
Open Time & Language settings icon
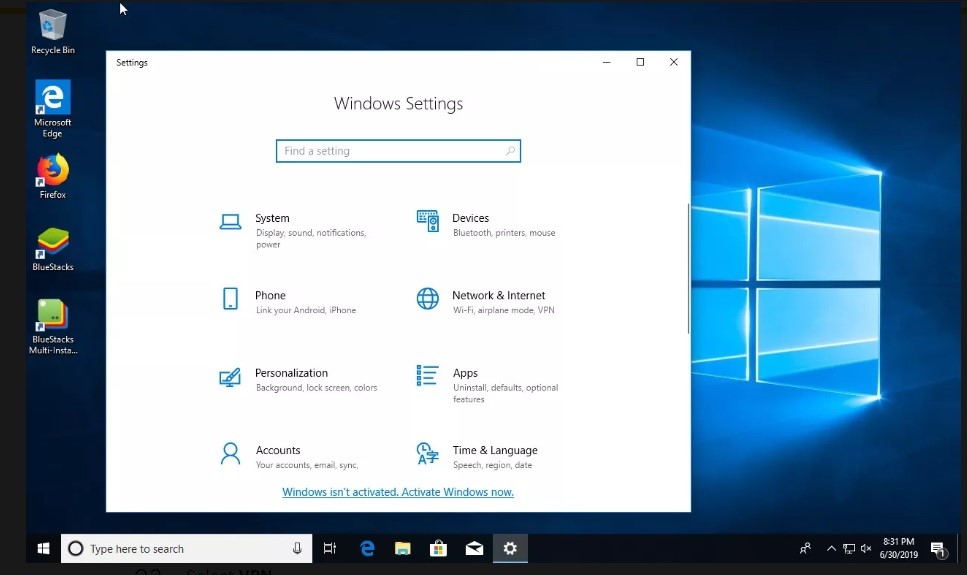(x=427, y=454)
